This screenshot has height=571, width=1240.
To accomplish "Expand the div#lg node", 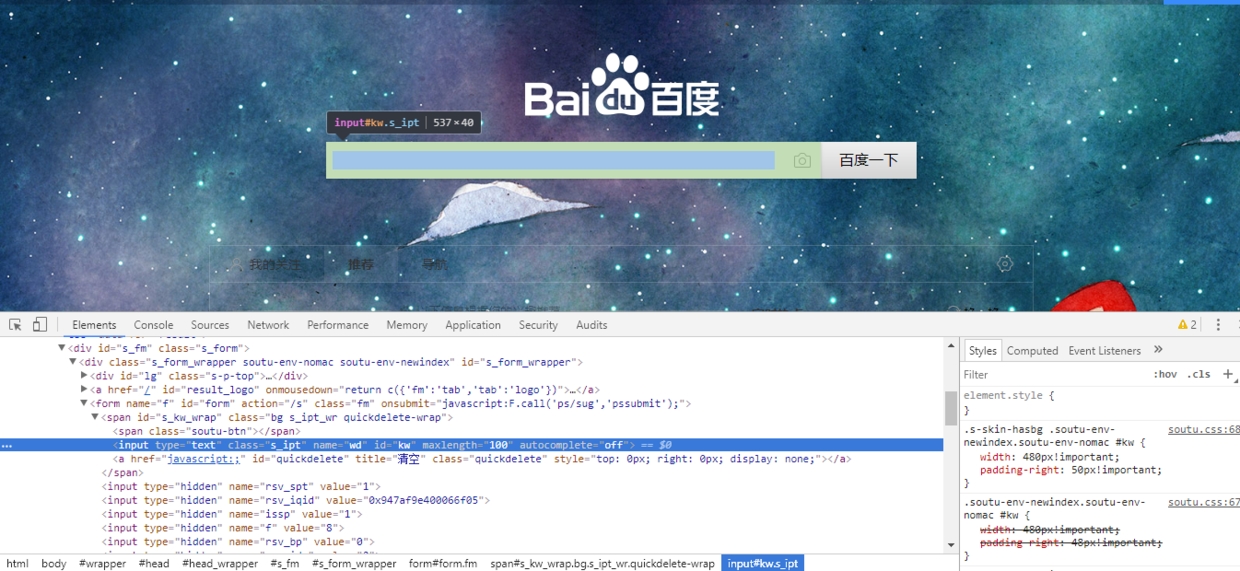I will click(84, 376).
